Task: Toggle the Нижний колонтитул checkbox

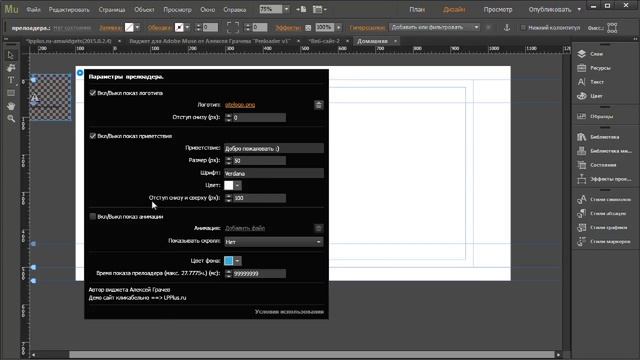Action: (523, 27)
